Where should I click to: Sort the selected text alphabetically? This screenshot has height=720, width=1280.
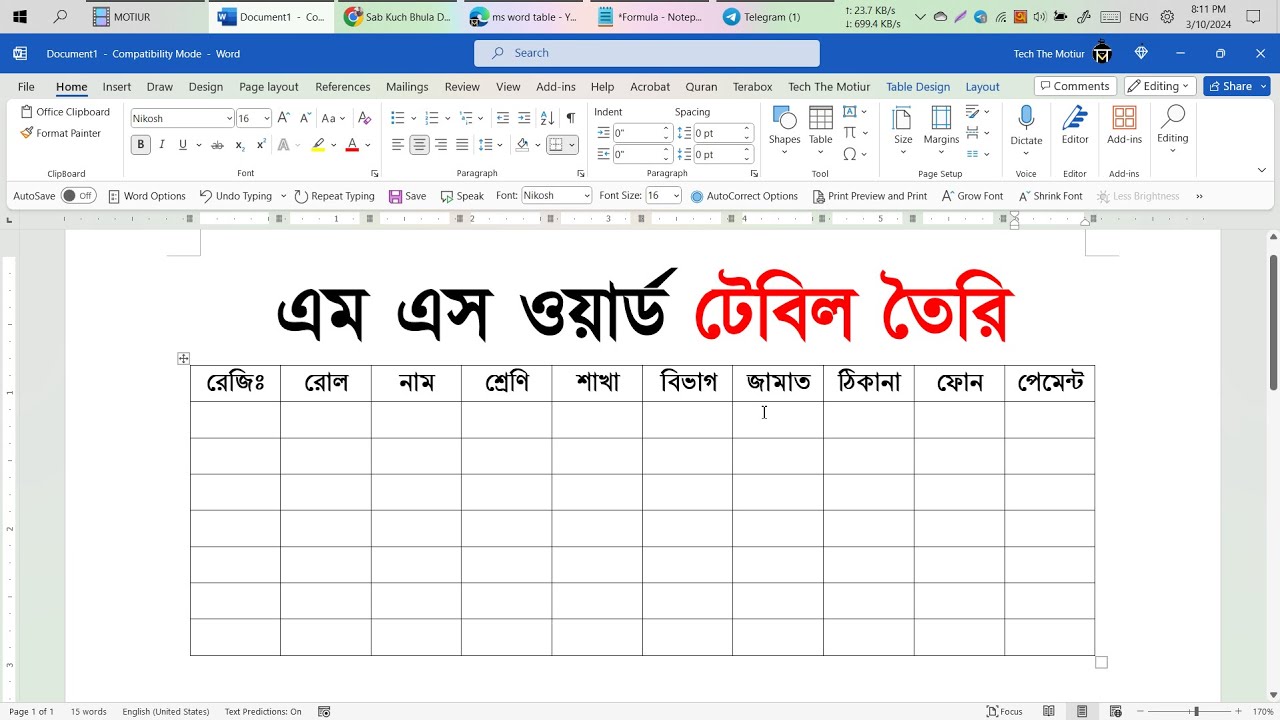point(548,118)
